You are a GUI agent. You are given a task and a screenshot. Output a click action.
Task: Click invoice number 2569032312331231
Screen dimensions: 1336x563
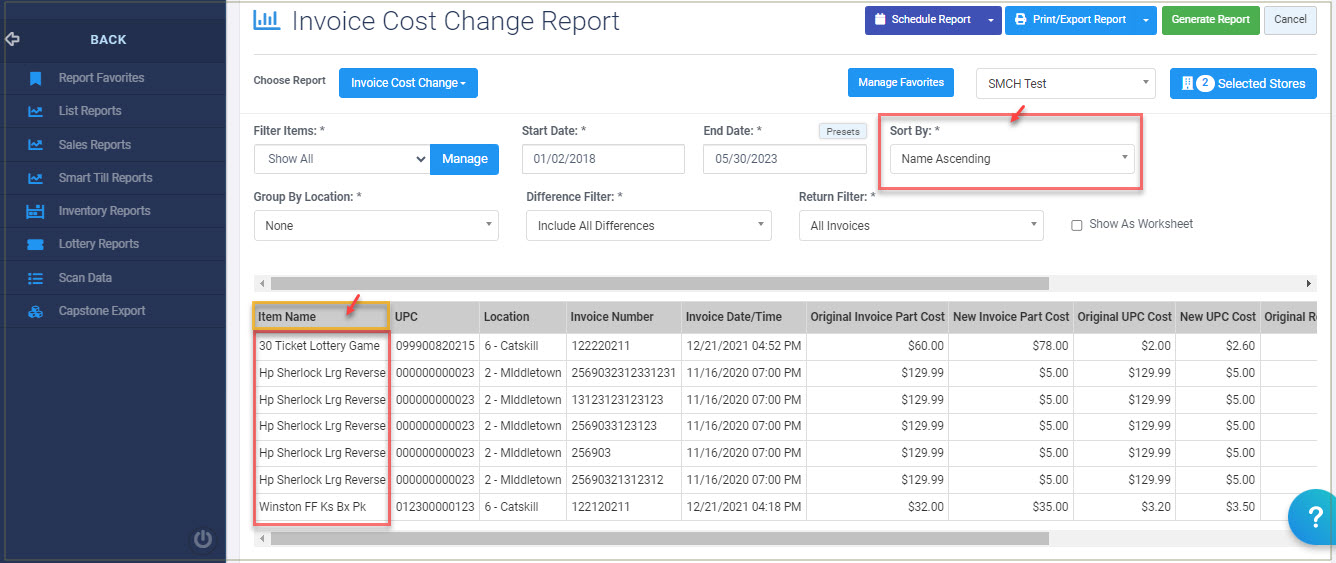click(x=624, y=373)
